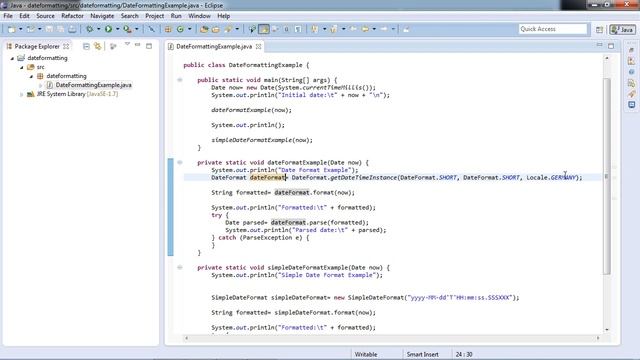The width and height of the screenshot is (640, 360).
Task: Toggle Mark Occurrences highlighted toolbar button
Action: pos(264,29)
